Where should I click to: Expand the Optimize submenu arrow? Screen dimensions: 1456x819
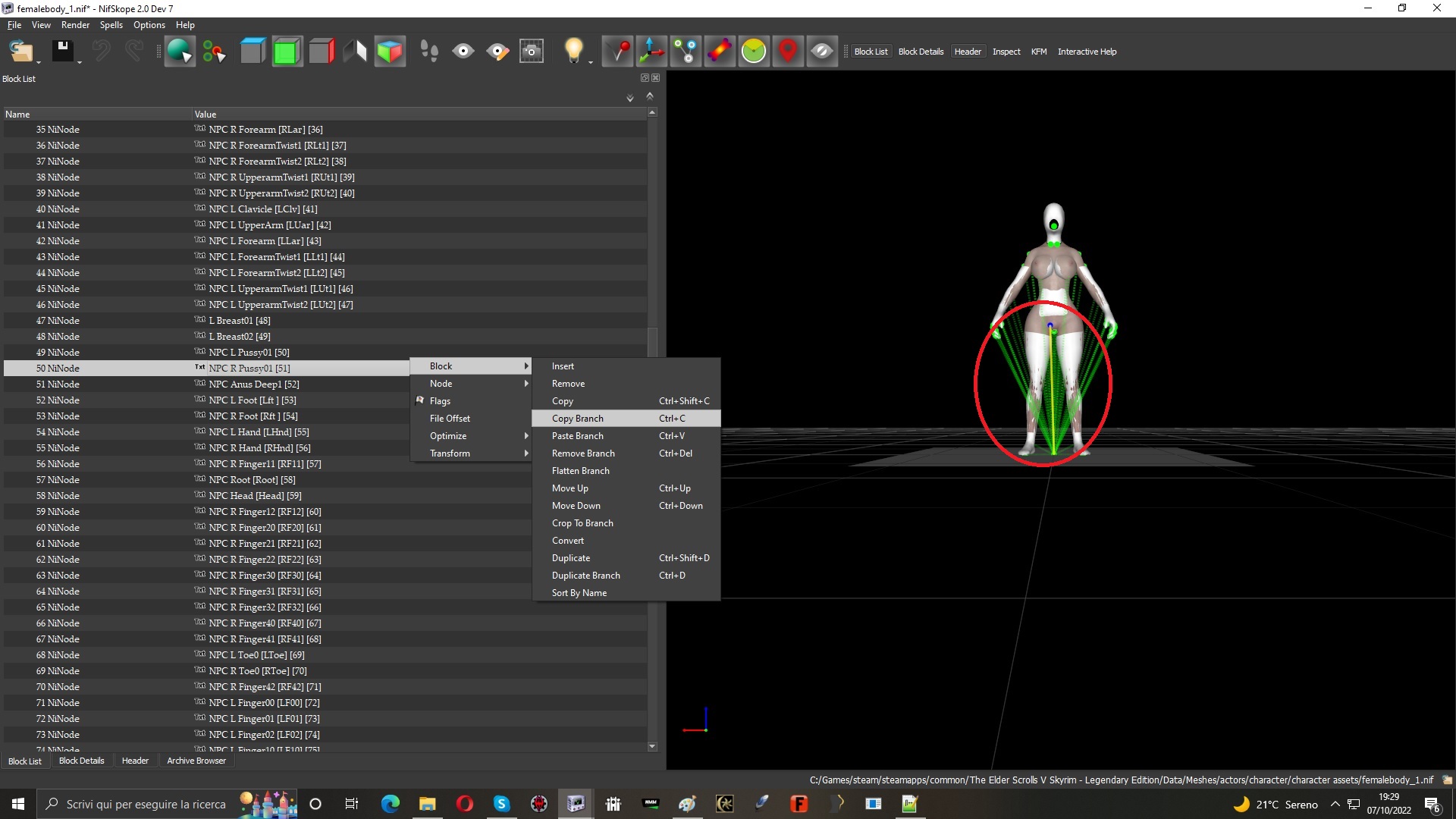(526, 436)
